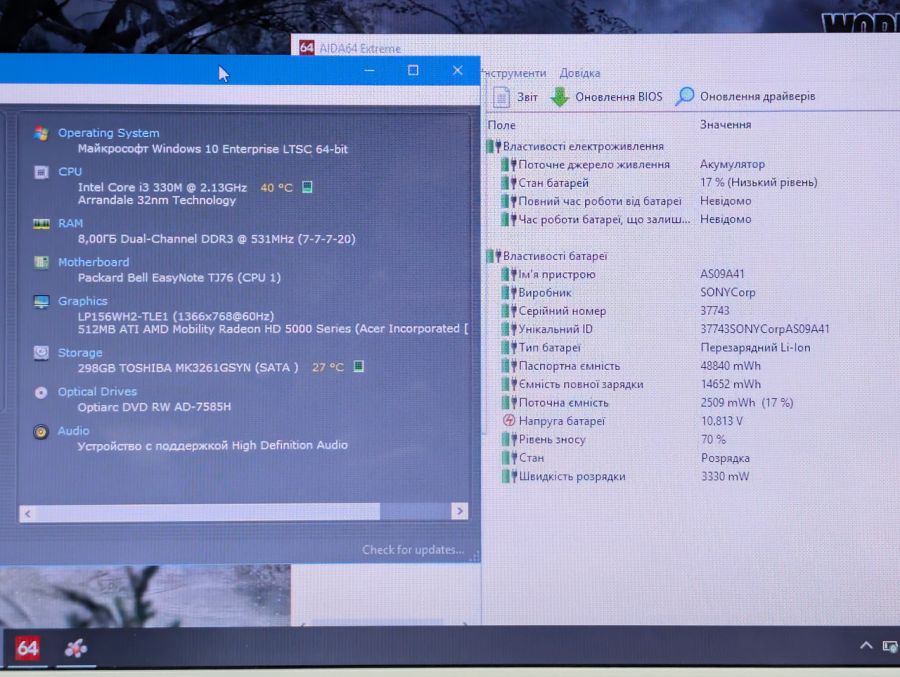Open the Storage section link

coord(80,352)
